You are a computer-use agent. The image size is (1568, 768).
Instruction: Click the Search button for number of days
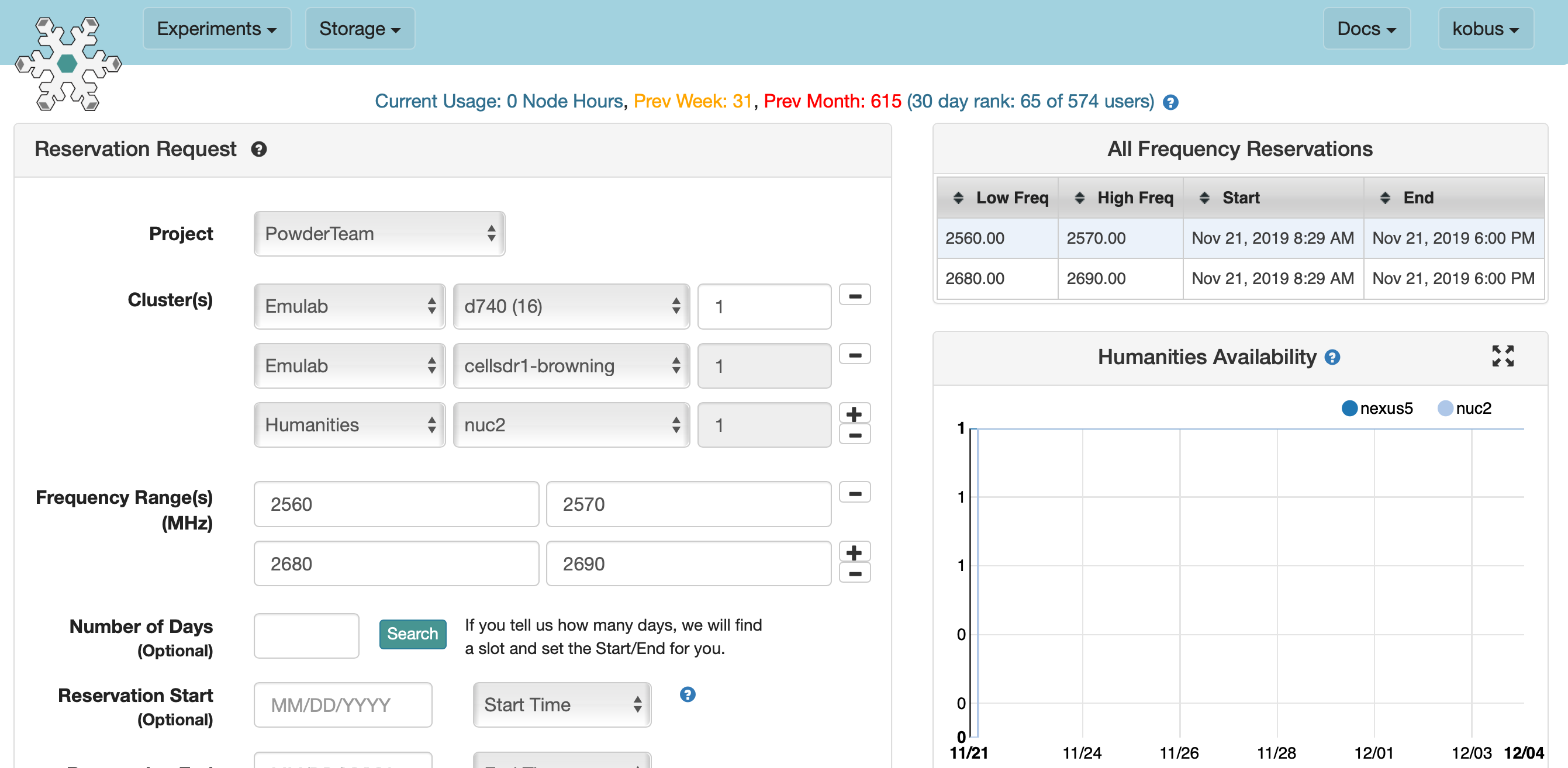click(x=411, y=635)
